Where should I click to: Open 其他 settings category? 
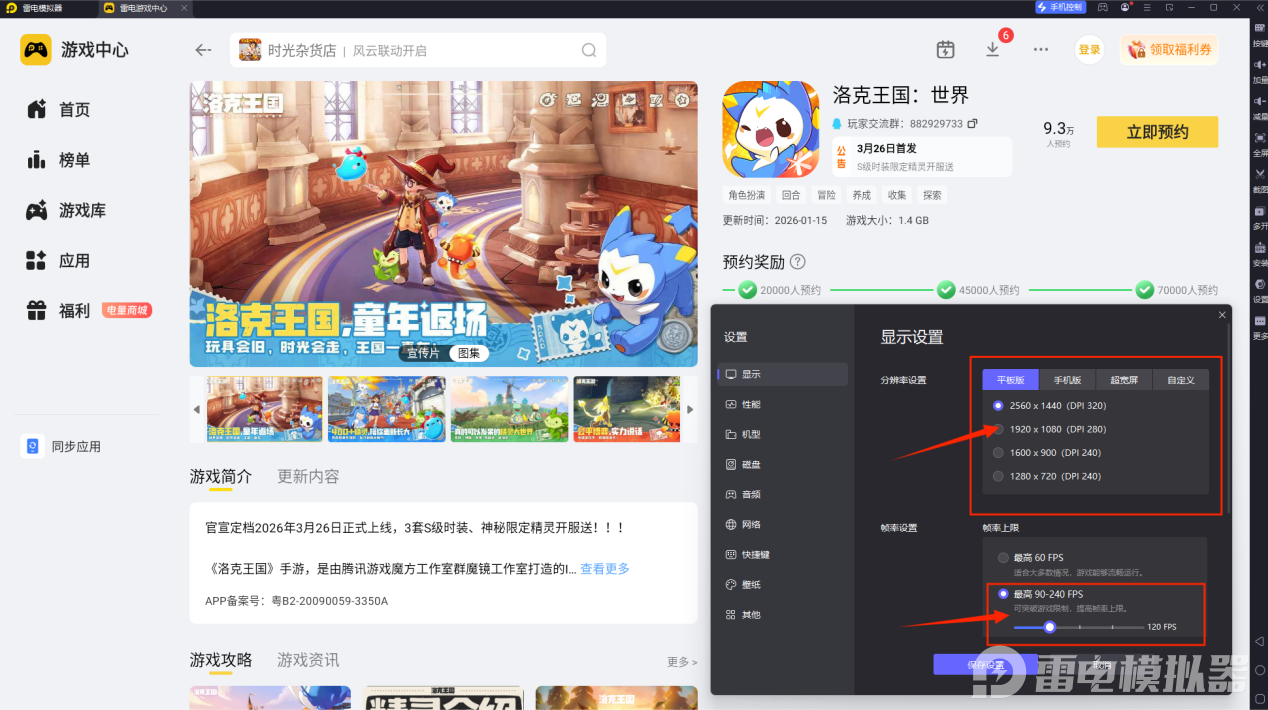tap(782, 614)
